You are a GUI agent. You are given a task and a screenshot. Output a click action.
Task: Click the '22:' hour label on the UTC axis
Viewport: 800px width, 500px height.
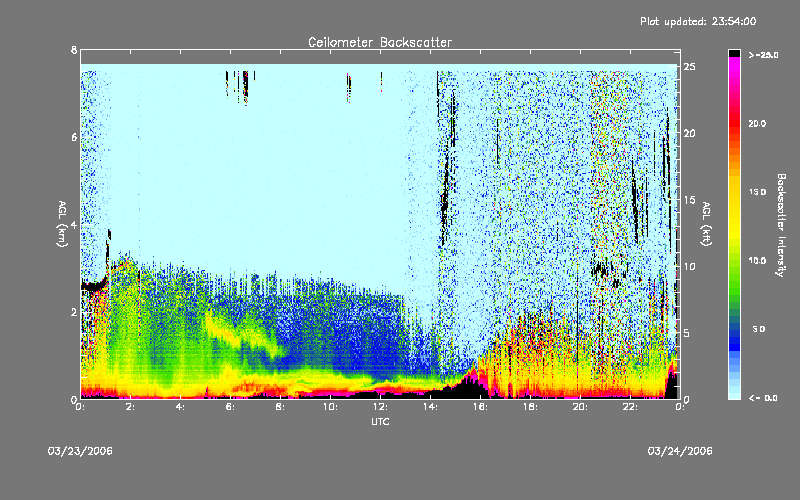pos(630,407)
